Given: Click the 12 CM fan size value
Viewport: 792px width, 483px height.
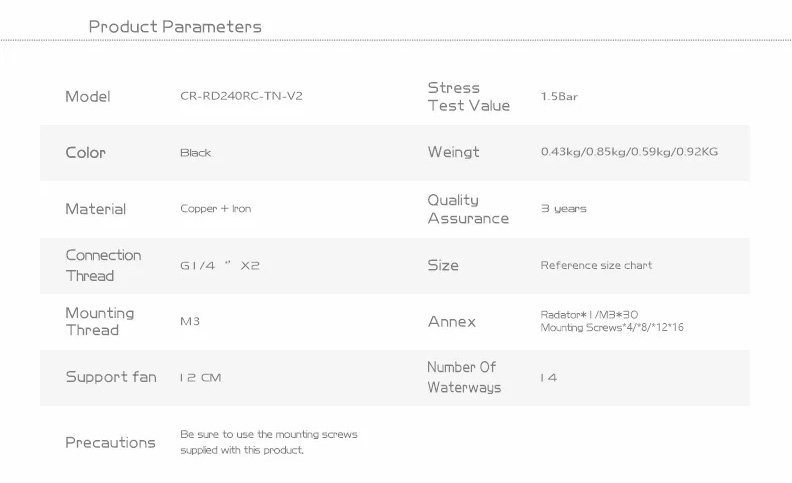Looking at the screenshot, I should click(x=201, y=377).
